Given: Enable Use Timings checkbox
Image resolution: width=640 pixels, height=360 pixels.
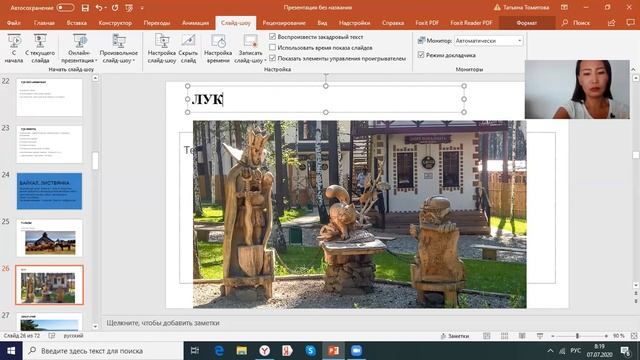Looking at the screenshot, I should pyautogui.click(x=273, y=47).
